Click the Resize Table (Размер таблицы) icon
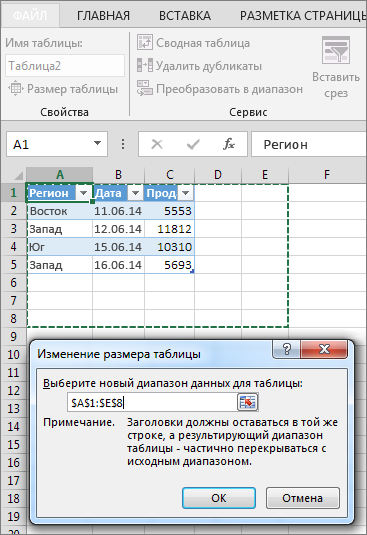The width and height of the screenshot is (367, 535). click(16, 89)
